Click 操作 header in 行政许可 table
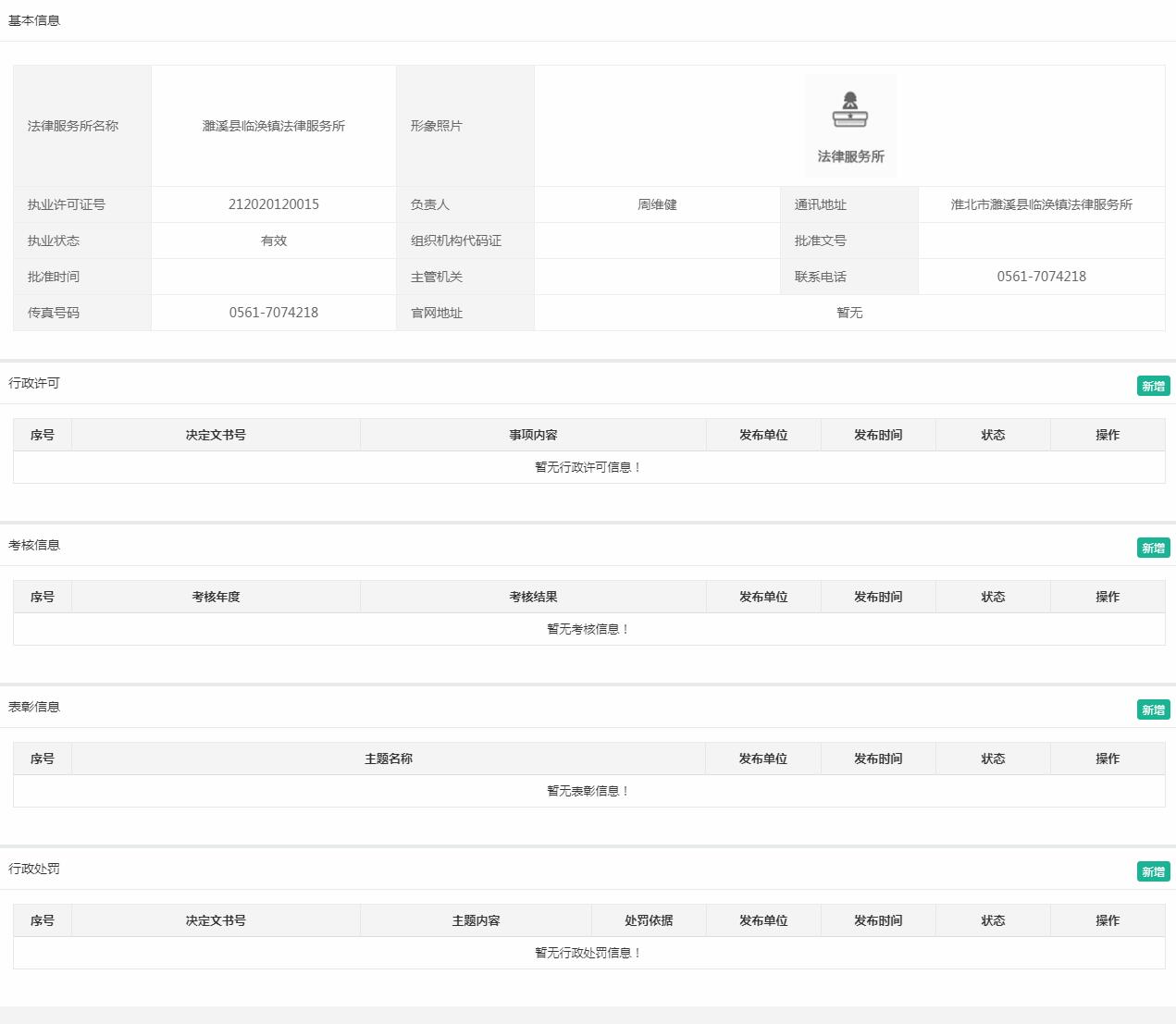The height and width of the screenshot is (1024, 1176). (1108, 435)
